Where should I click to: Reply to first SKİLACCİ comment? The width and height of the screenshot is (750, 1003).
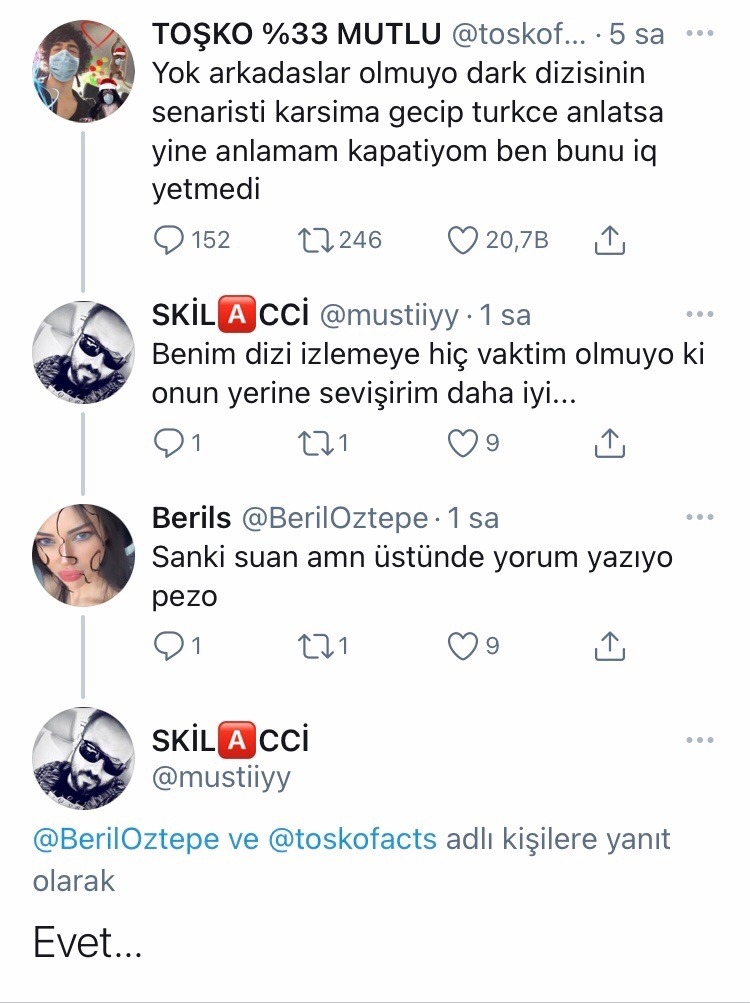pos(170,443)
